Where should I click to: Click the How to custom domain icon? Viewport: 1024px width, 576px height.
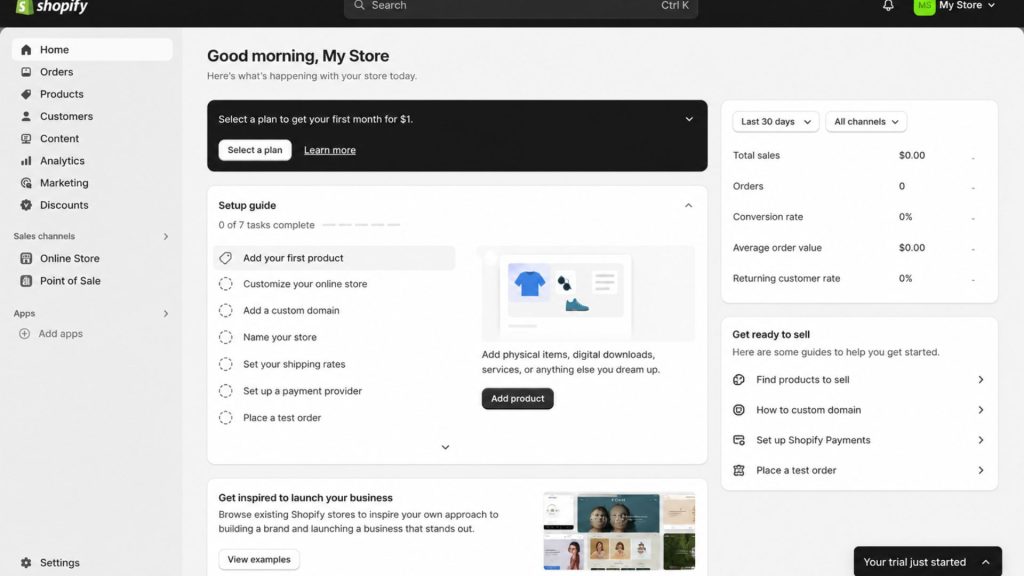click(739, 410)
